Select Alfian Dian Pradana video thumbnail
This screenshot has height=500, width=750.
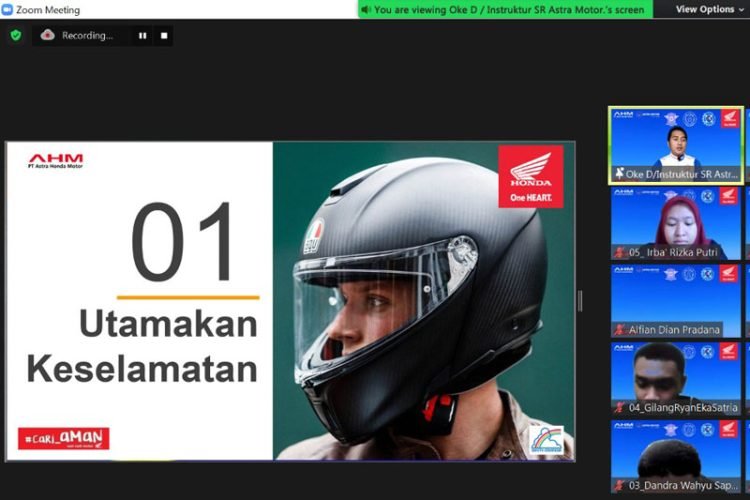(x=676, y=301)
